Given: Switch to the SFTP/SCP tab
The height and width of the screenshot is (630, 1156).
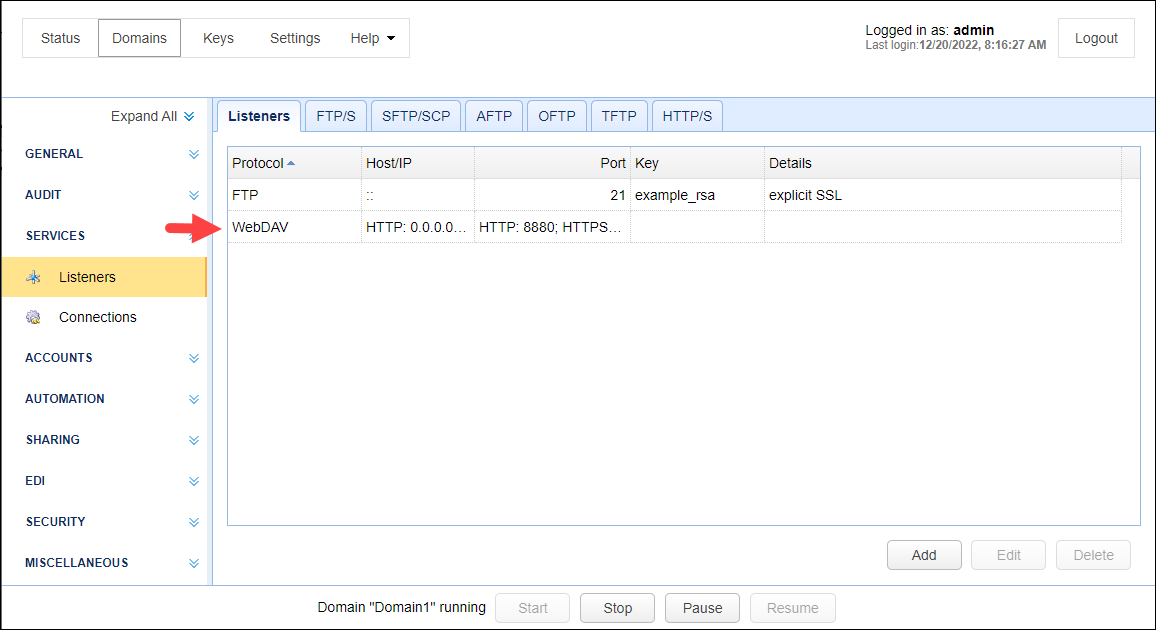Looking at the screenshot, I should (416, 116).
